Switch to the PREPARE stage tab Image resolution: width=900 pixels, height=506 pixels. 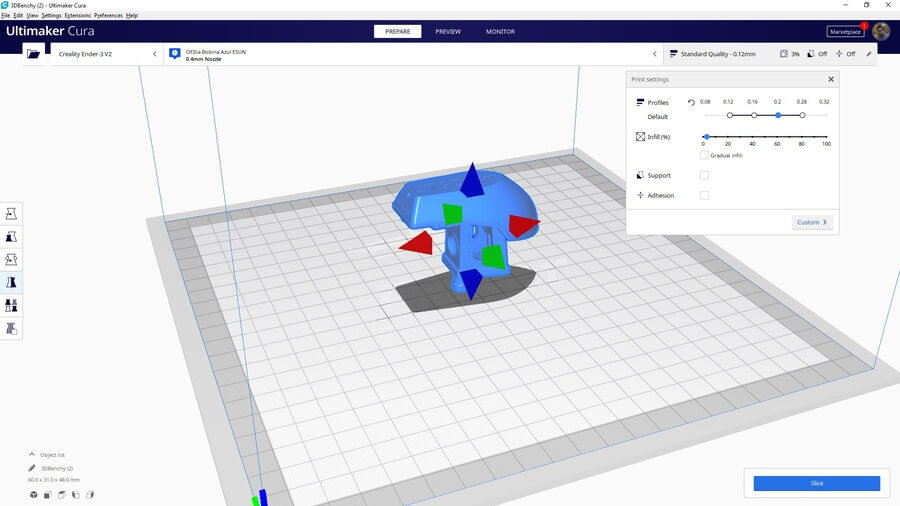(x=398, y=32)
